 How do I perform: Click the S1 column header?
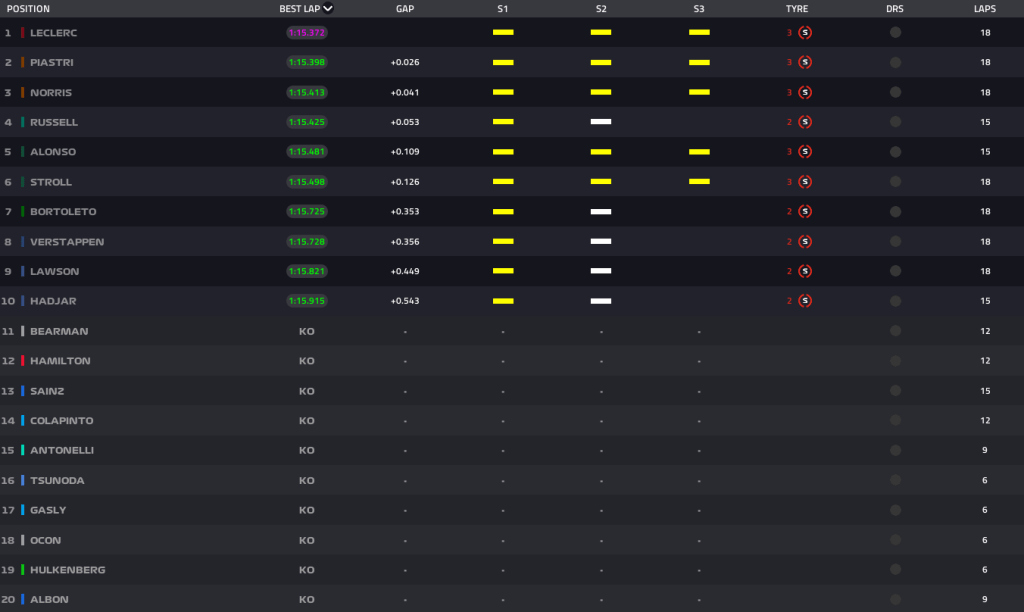coord(502,8)
